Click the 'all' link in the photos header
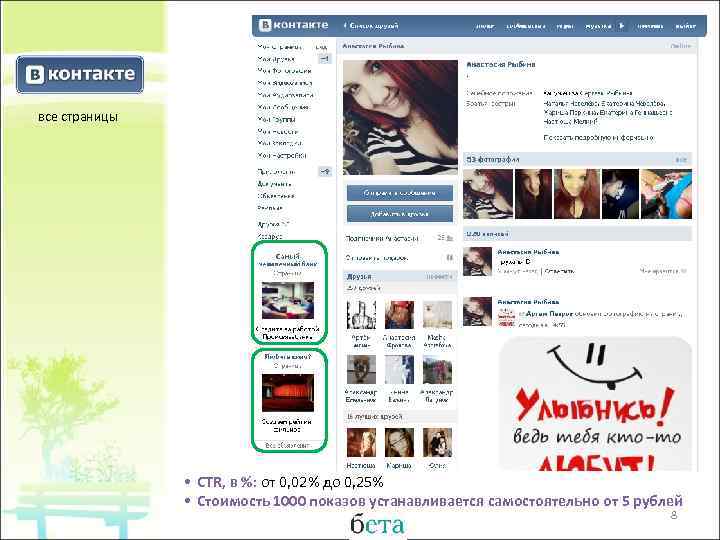This screenshot has height=540, width=720. click(x=681, y=160)
